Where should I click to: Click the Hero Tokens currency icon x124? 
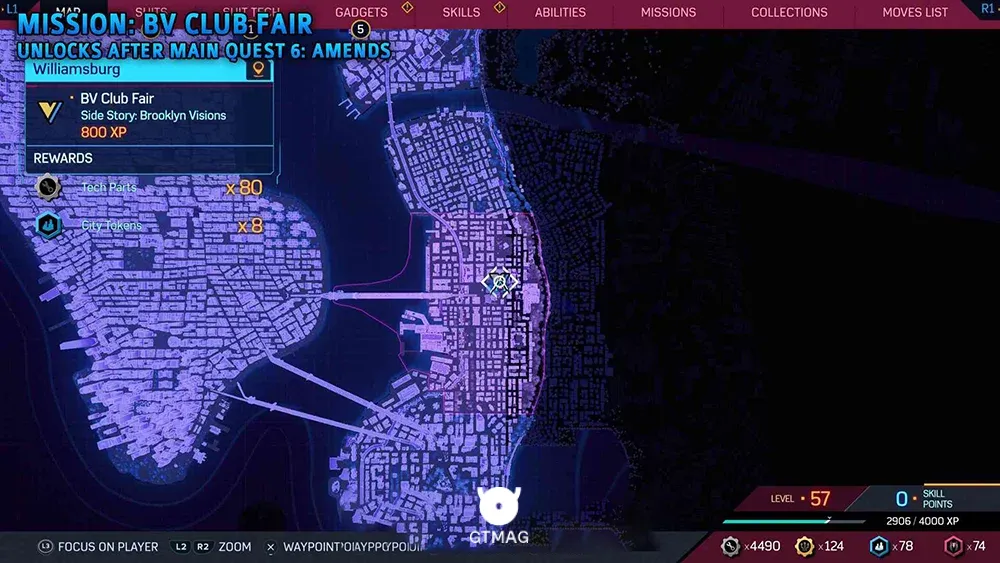coord(805,546)
